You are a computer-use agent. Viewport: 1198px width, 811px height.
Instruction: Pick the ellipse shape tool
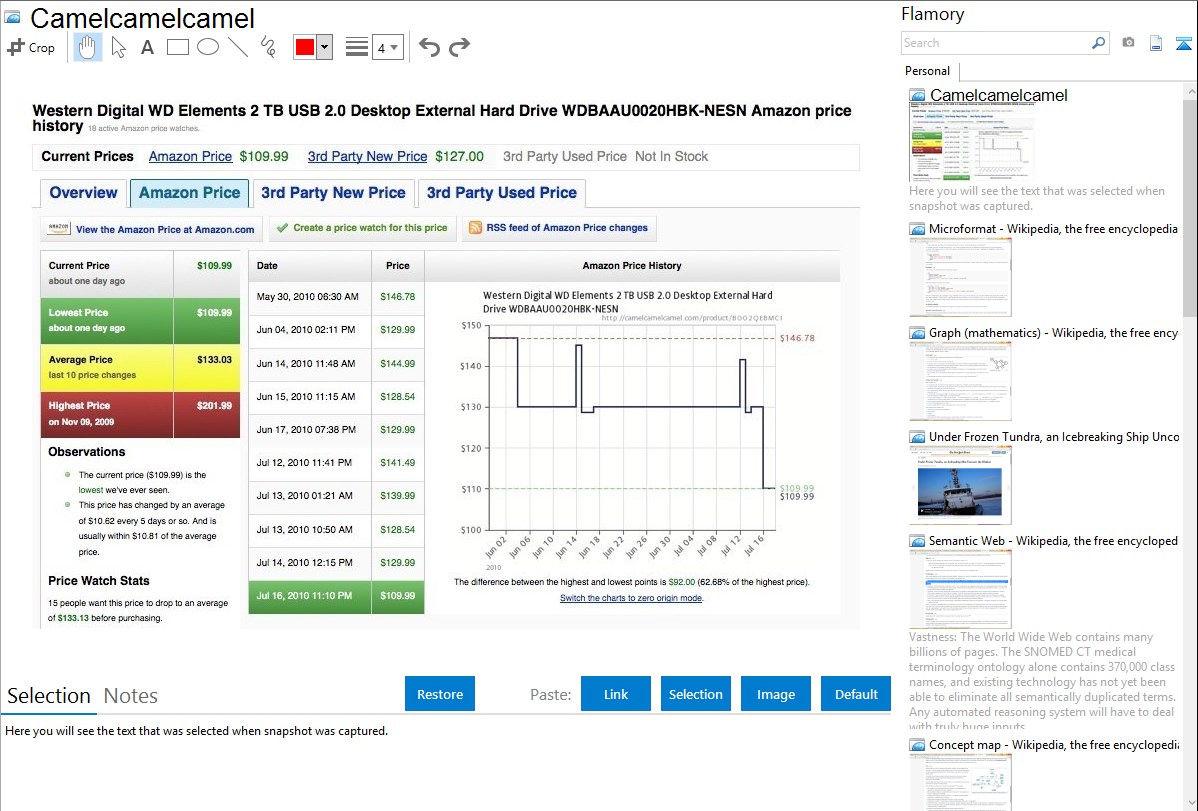tap(208, 47)
